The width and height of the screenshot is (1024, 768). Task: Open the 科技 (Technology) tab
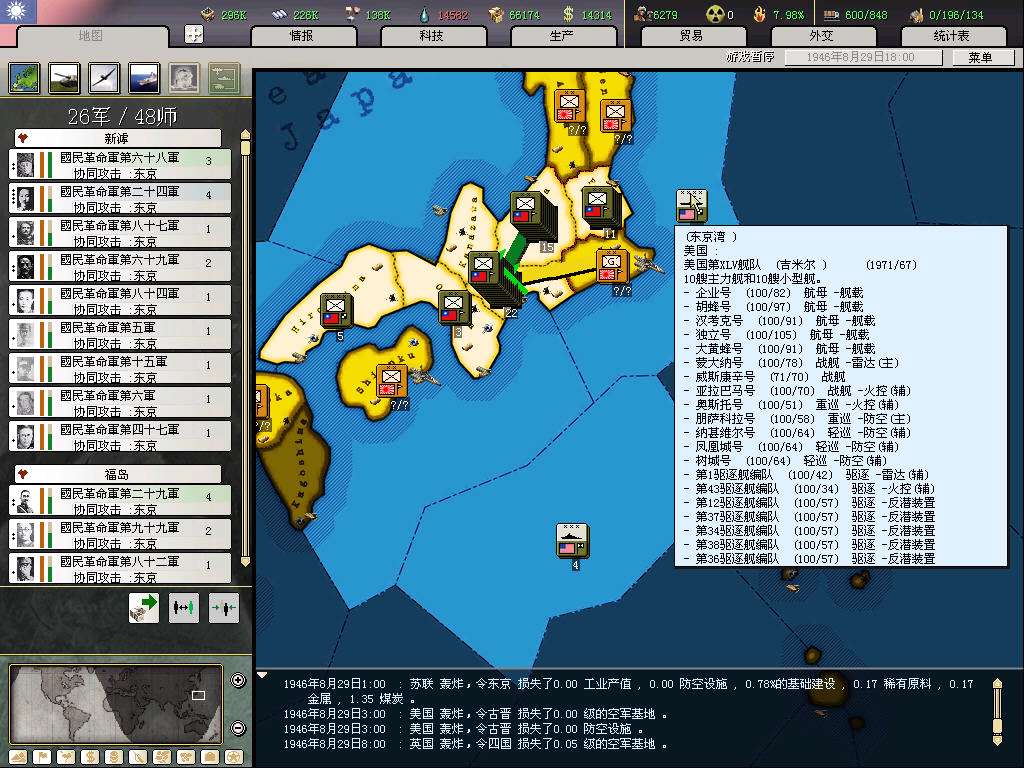tap(432, 36)
